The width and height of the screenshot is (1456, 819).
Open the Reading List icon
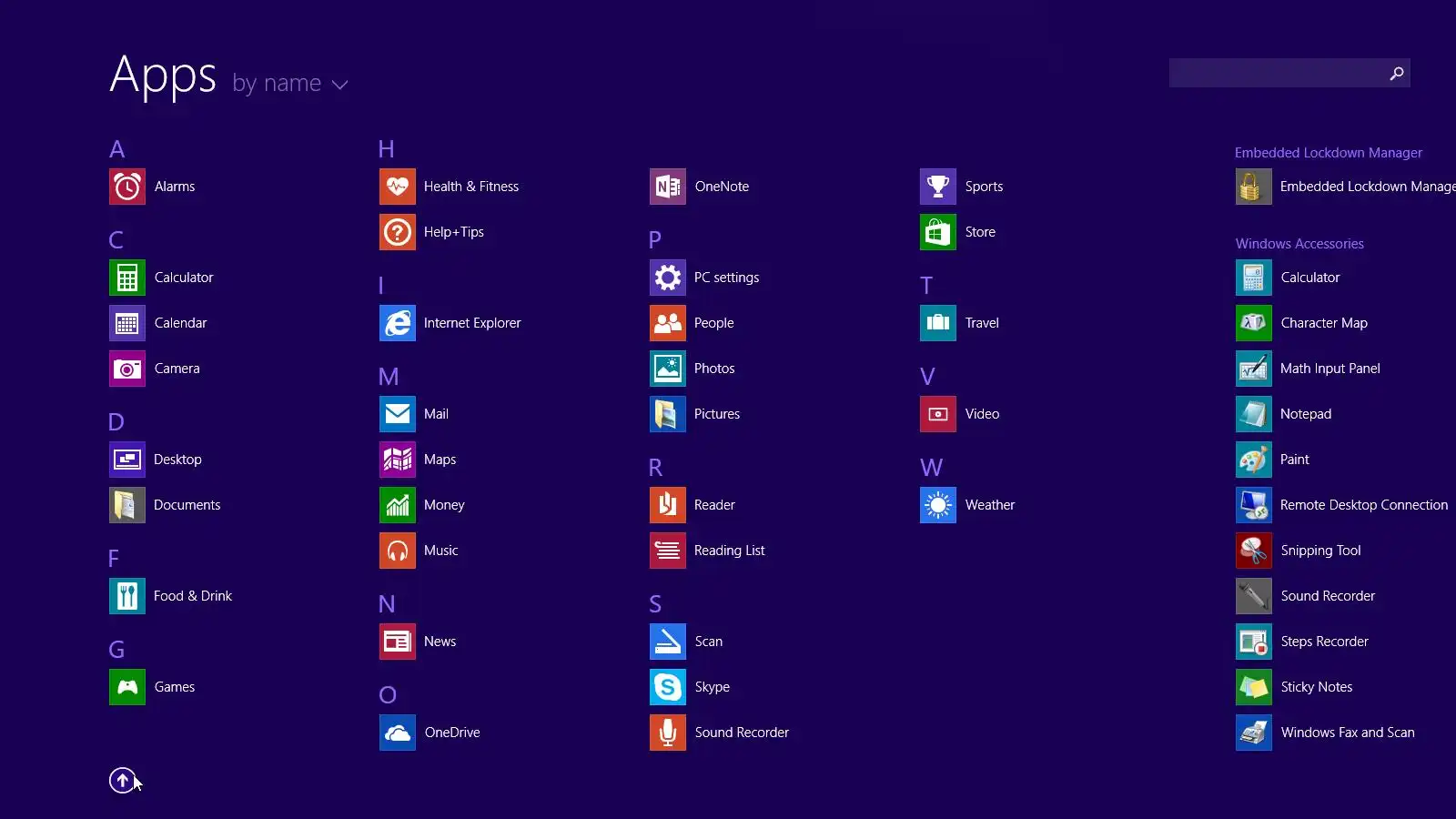click(x=668, y=551)
